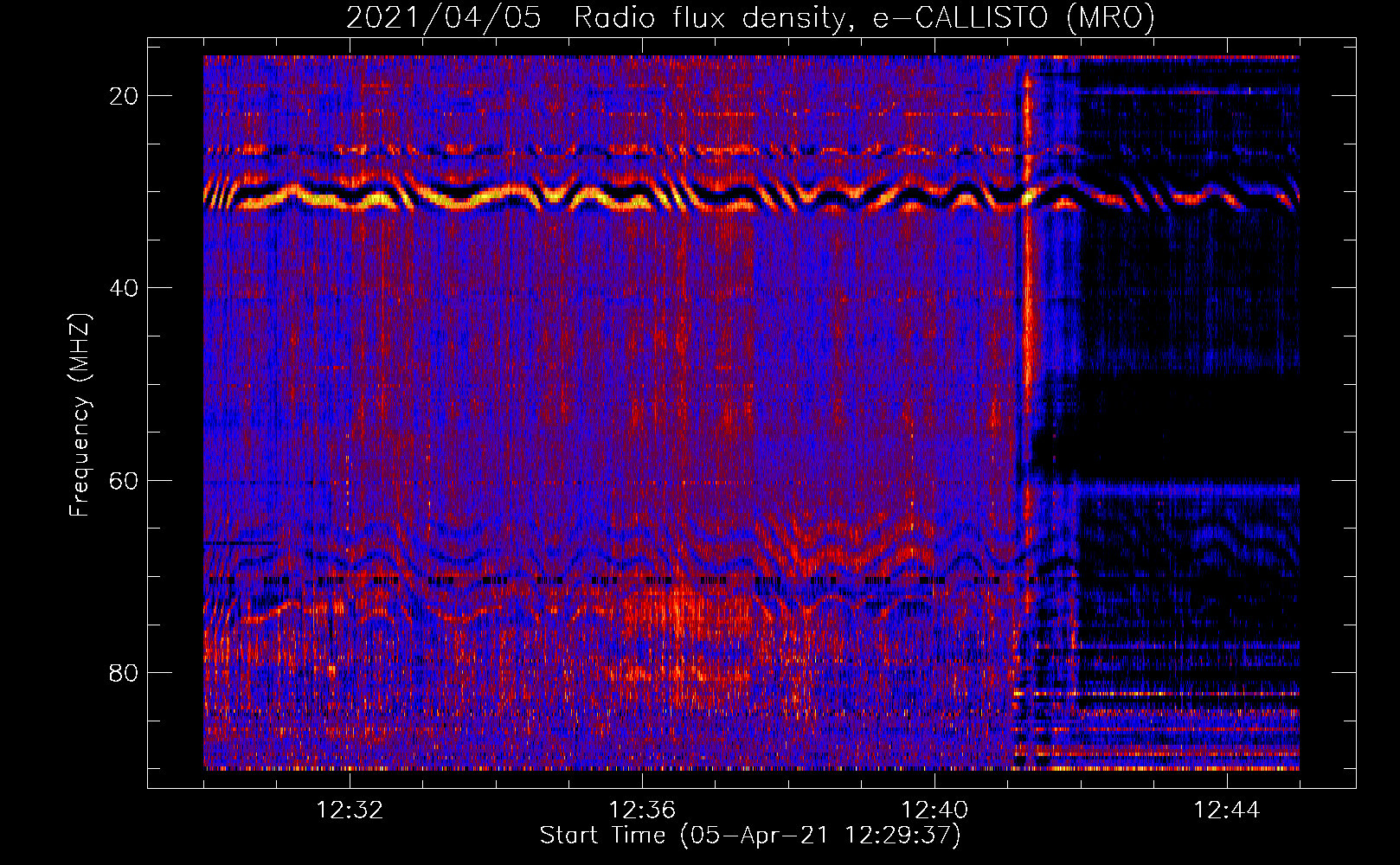Click the '12:44' time tick label
Image resolution: width=1400 pixels, height=865 pixels.
(1227, 811)
